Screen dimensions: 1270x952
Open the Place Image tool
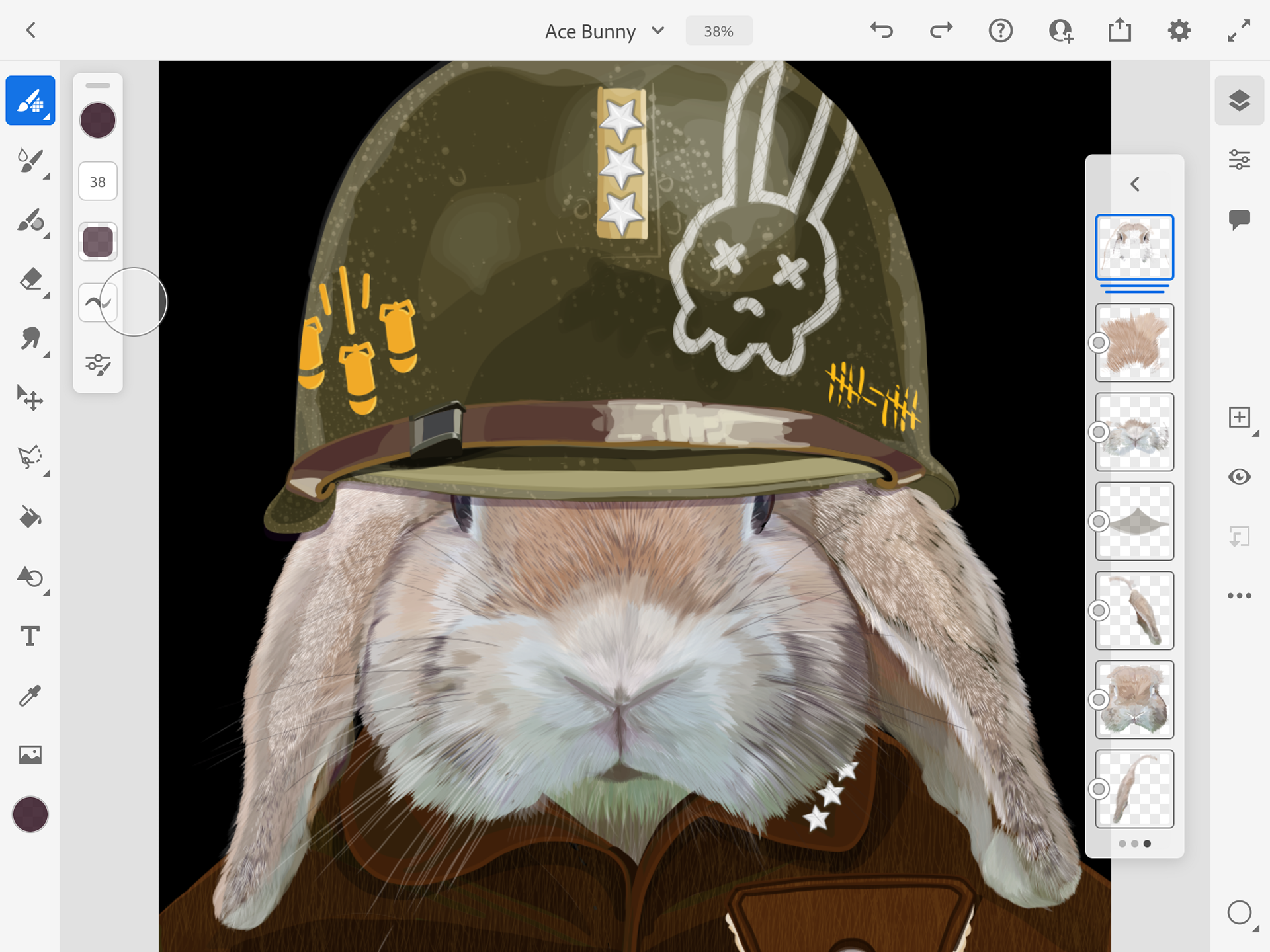(x=30, y=755)
